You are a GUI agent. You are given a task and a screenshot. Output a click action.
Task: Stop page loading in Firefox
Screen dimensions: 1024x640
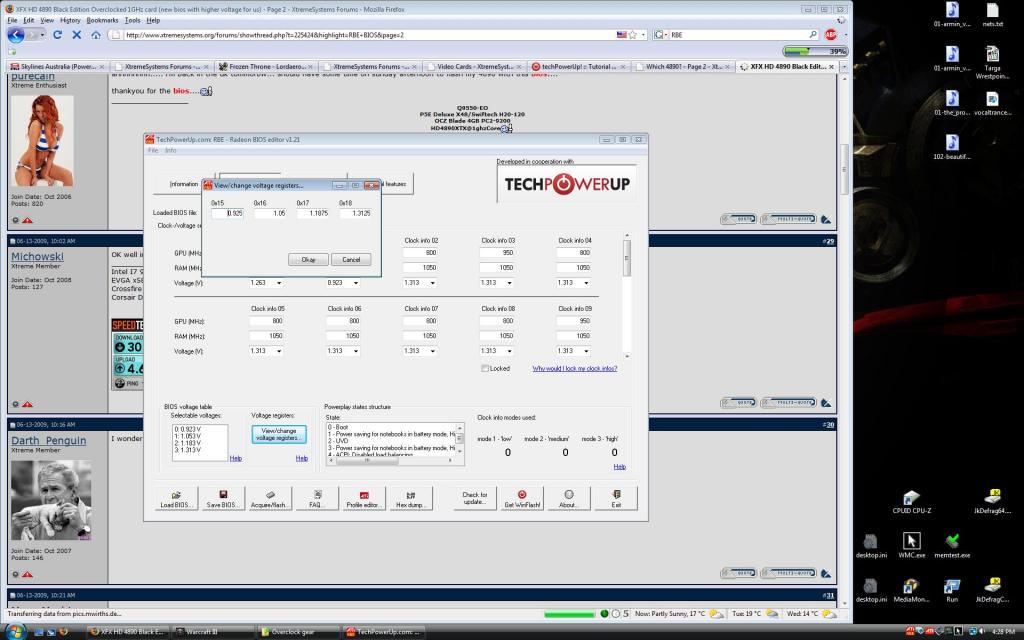pos(76,35)
